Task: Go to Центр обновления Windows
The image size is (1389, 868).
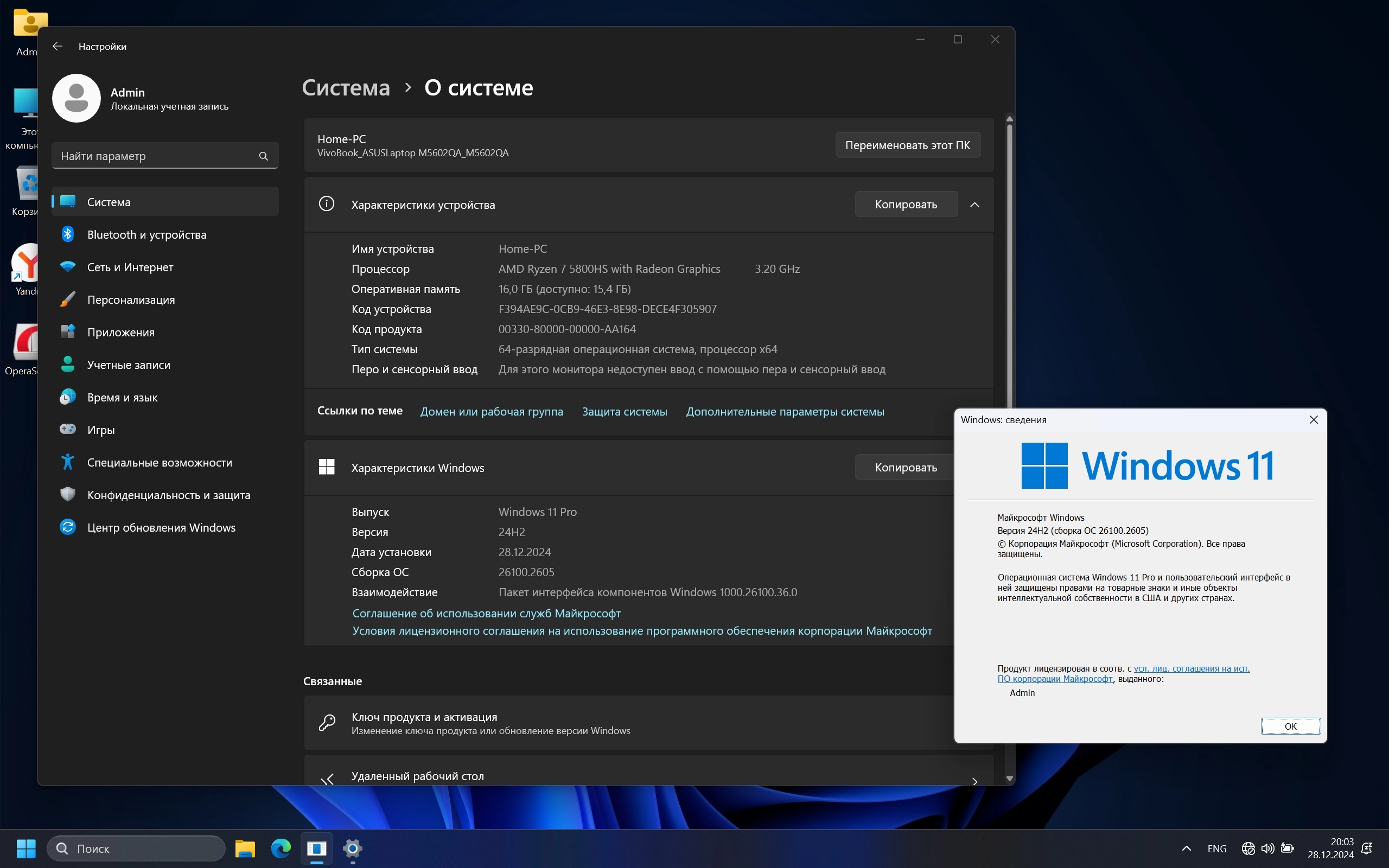Action: pyautogui.click(x=161, y=527)
